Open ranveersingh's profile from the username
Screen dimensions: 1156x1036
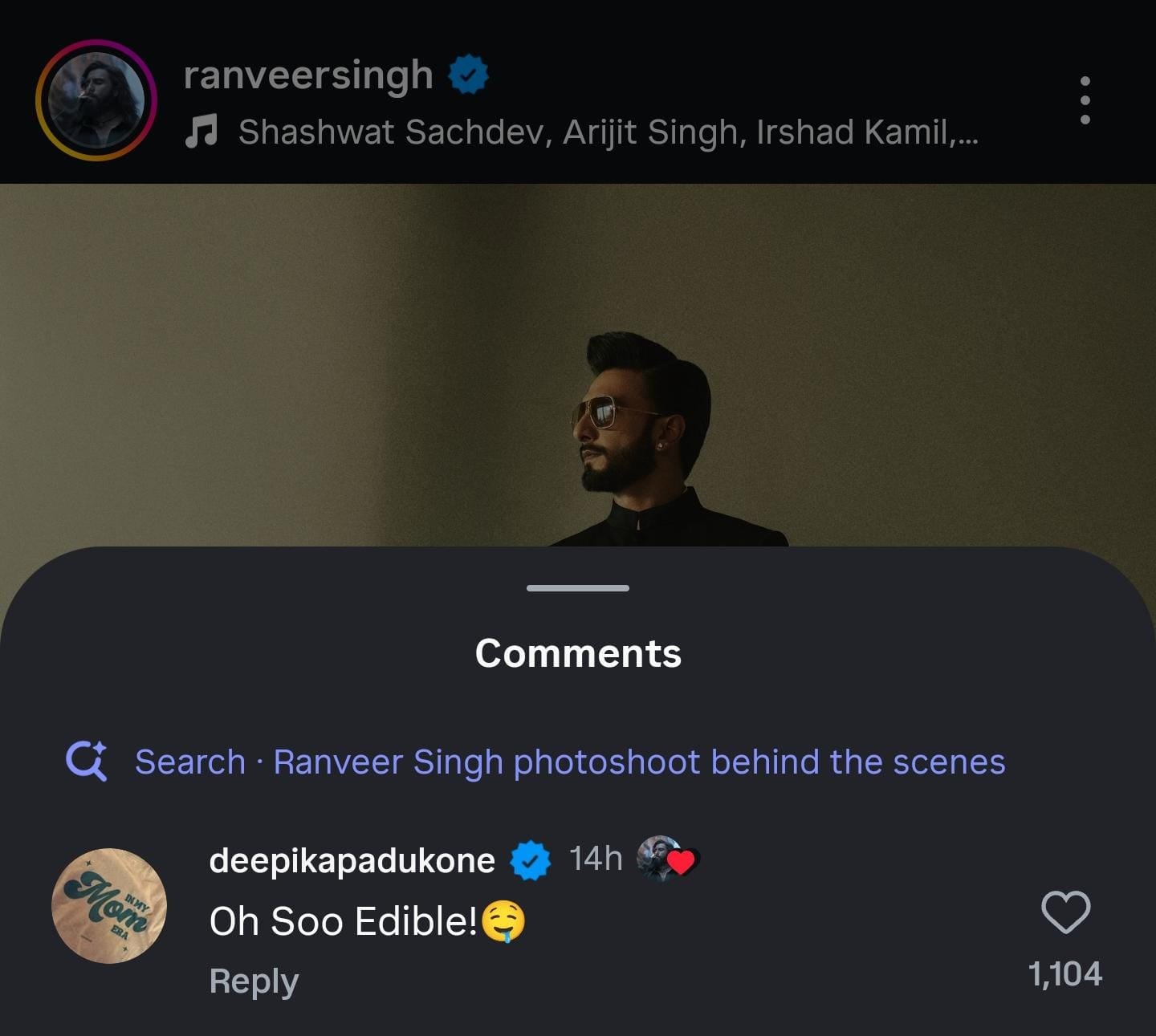coord(307,75)
